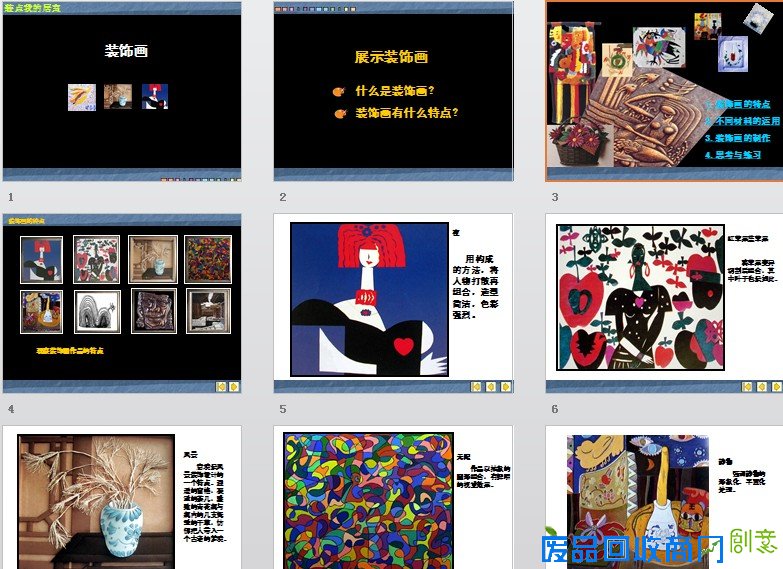Viewport: 783px width, 569px height.
Task: Click the 不同材料的运用 link on slide 3
Action: 743,121
